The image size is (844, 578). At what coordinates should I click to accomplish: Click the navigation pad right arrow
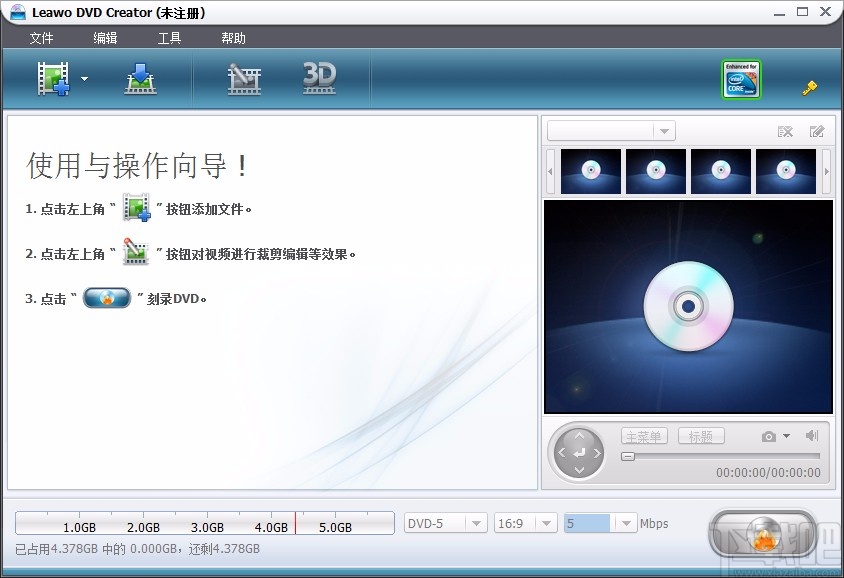click(x=597, y=453)
